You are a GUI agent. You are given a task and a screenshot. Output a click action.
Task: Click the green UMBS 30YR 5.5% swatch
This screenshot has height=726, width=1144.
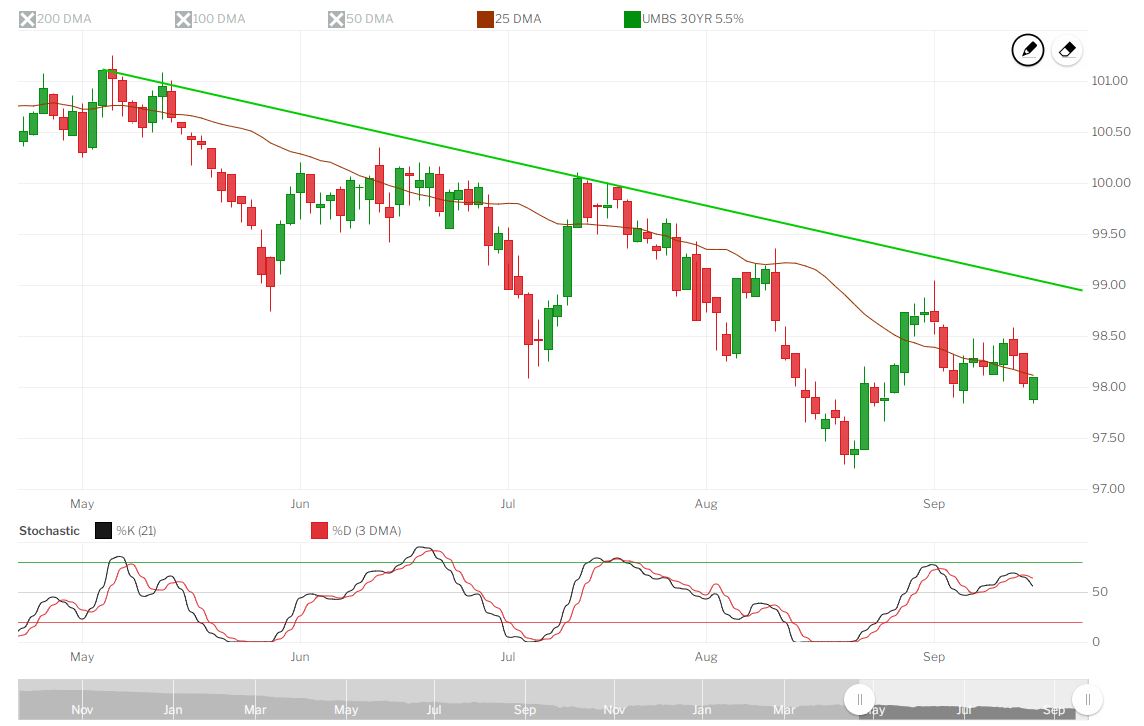coord(633,19)
